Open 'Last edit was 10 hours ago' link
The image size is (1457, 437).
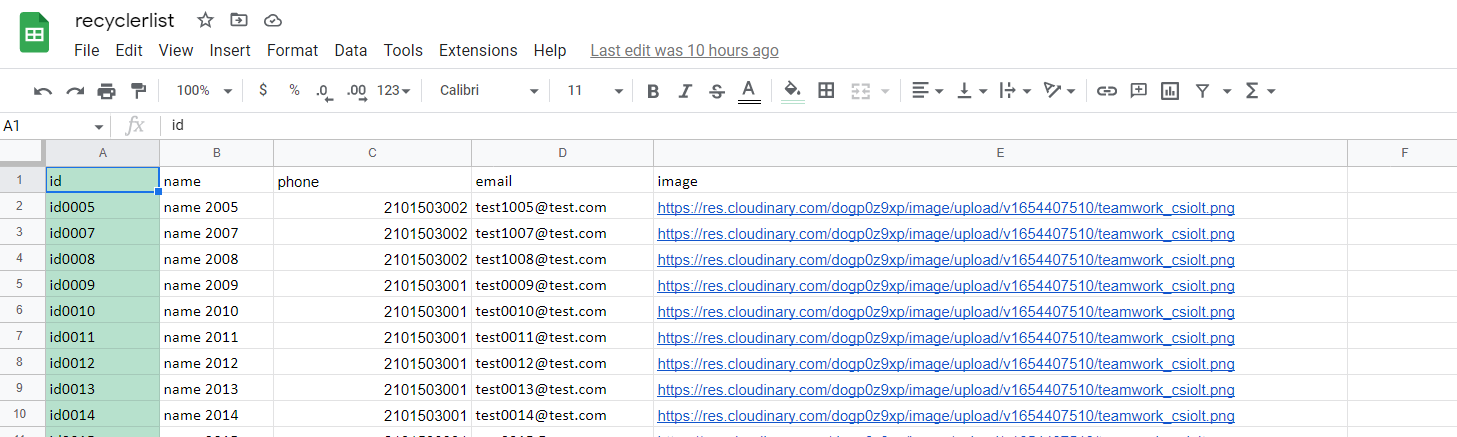(684, 50)
